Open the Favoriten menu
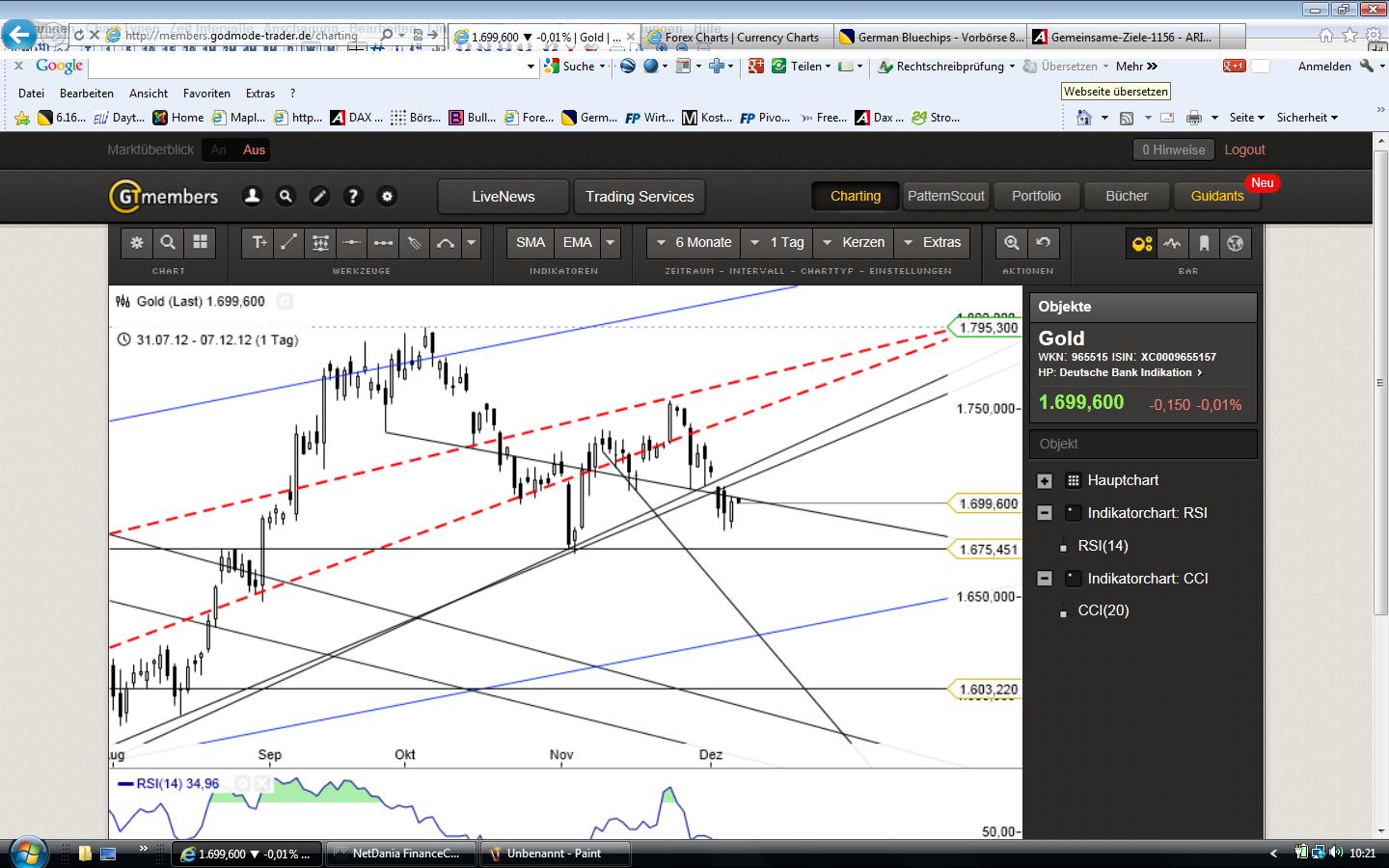This screenshot has width=1389, height=868. 206,93
